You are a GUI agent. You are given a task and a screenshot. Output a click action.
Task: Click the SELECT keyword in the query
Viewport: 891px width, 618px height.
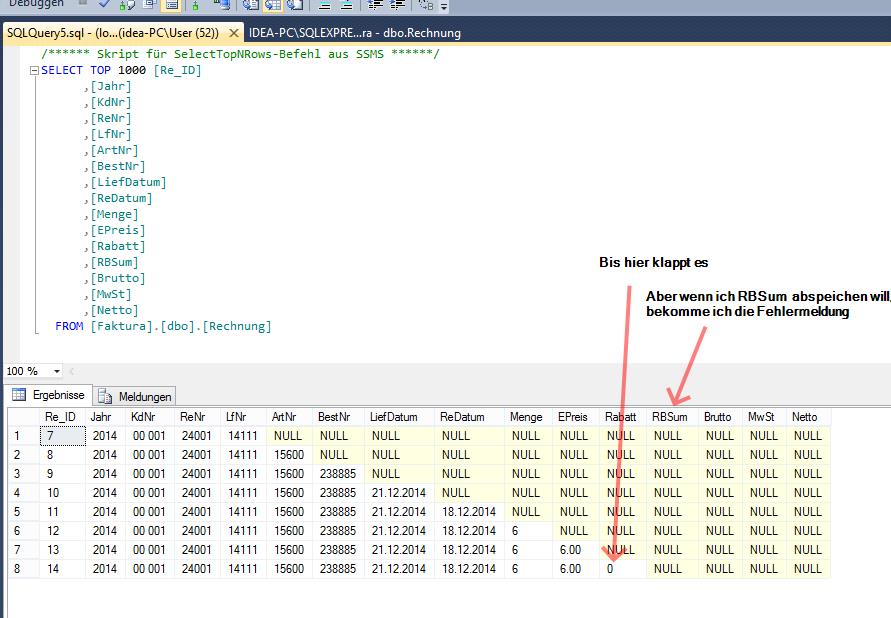(61, 70)
